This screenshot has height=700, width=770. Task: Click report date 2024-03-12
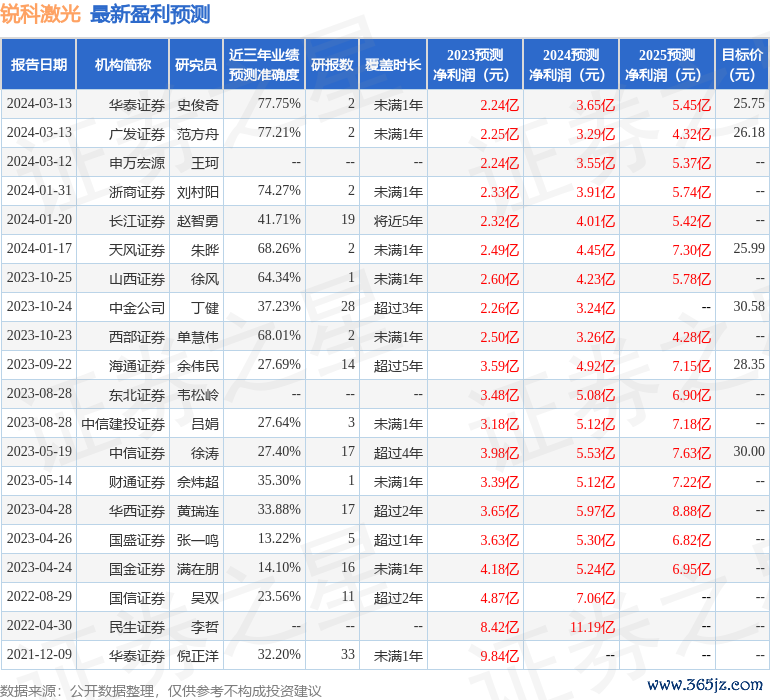coord(39,161)
